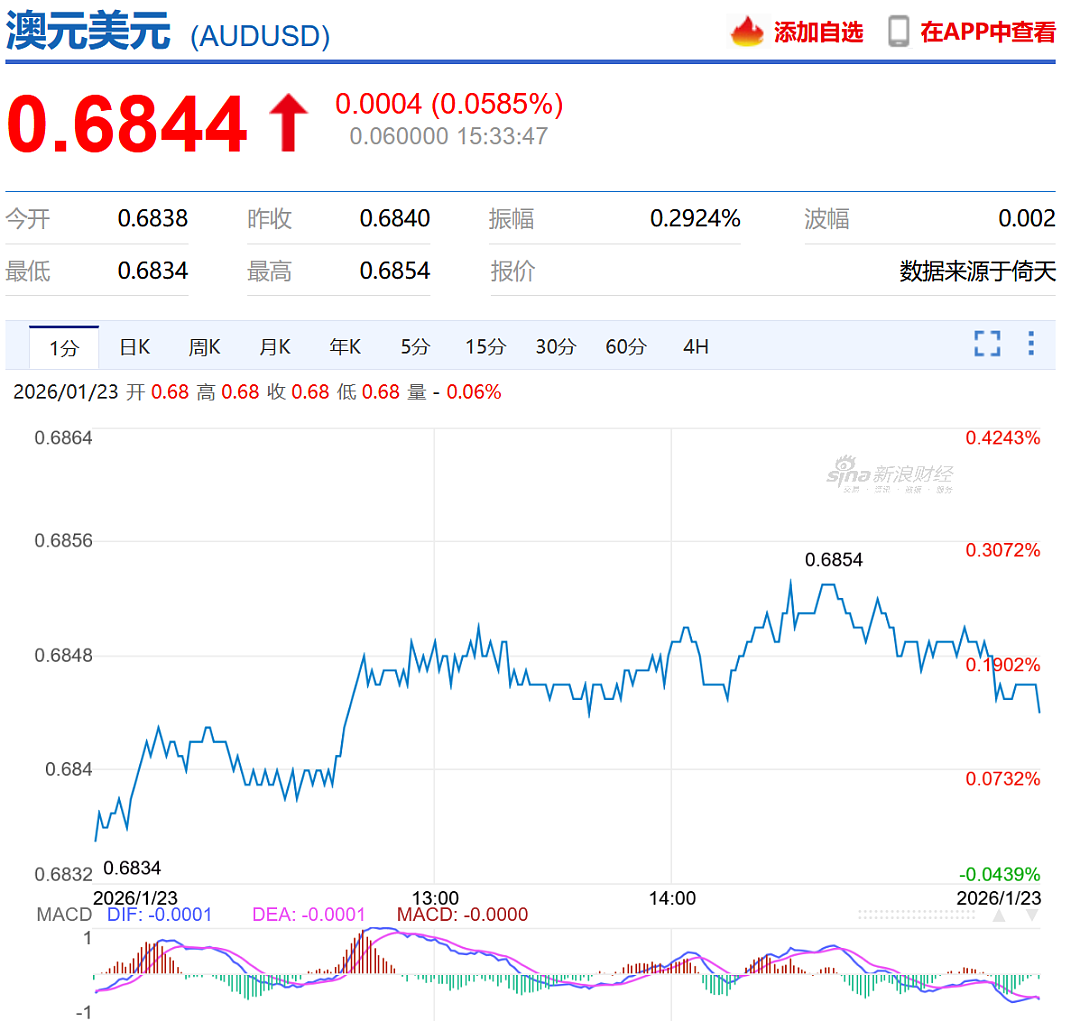Click the red up arrow beside price
This screenshot has height=1021, width=1080.
[289, 122]
